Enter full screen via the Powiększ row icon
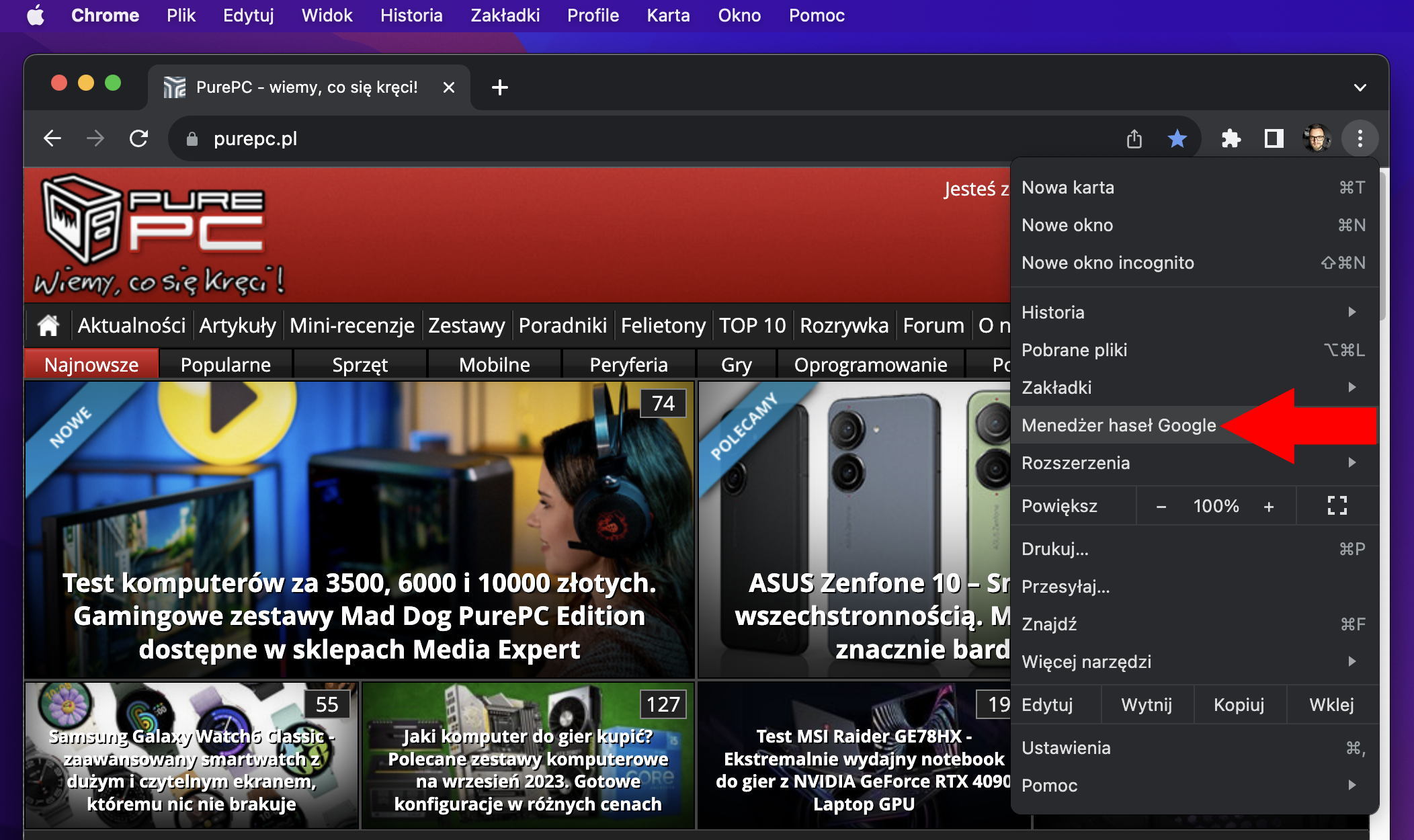 [x=1337, y=505]
